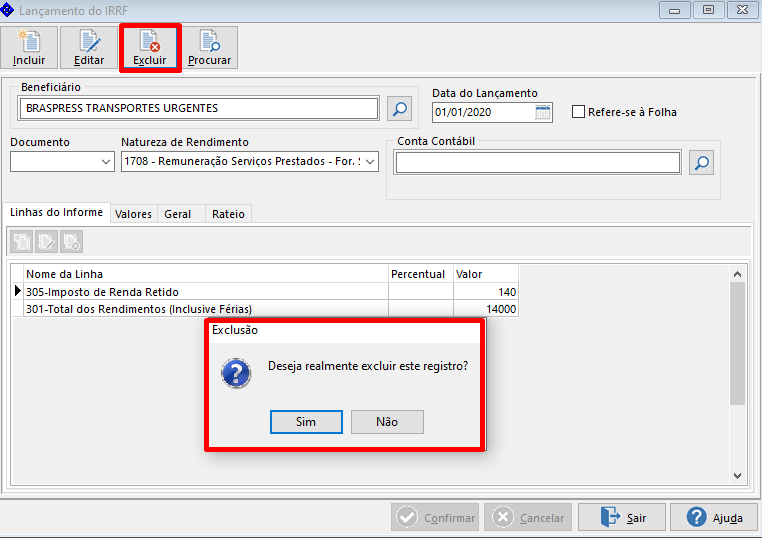The height and width of the screenshot is (538, 762).
Task: Click the question mark icon in Exclusão dialog
Action: pyautogui.click(x=236, y=373)
